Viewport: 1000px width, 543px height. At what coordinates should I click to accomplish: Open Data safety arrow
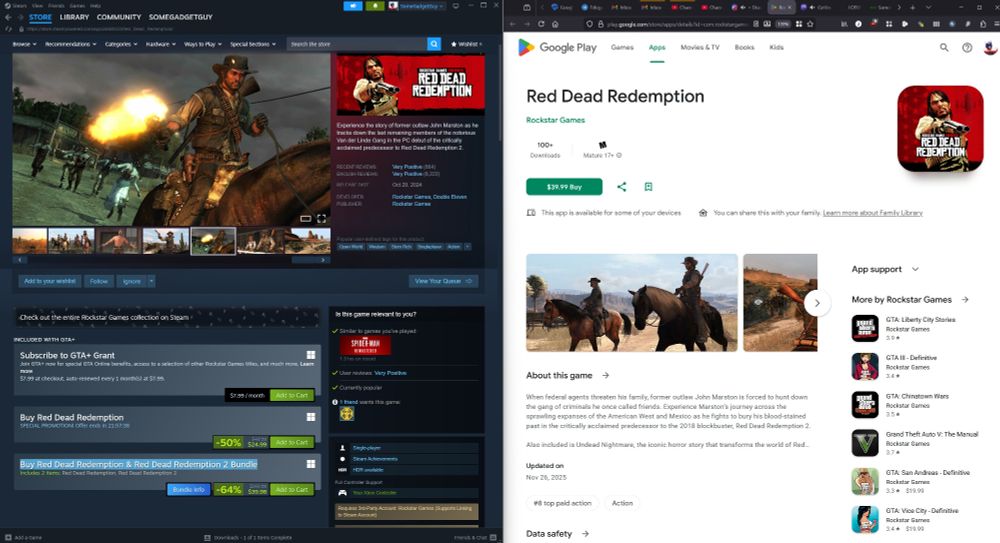click(x=585, y=533)
